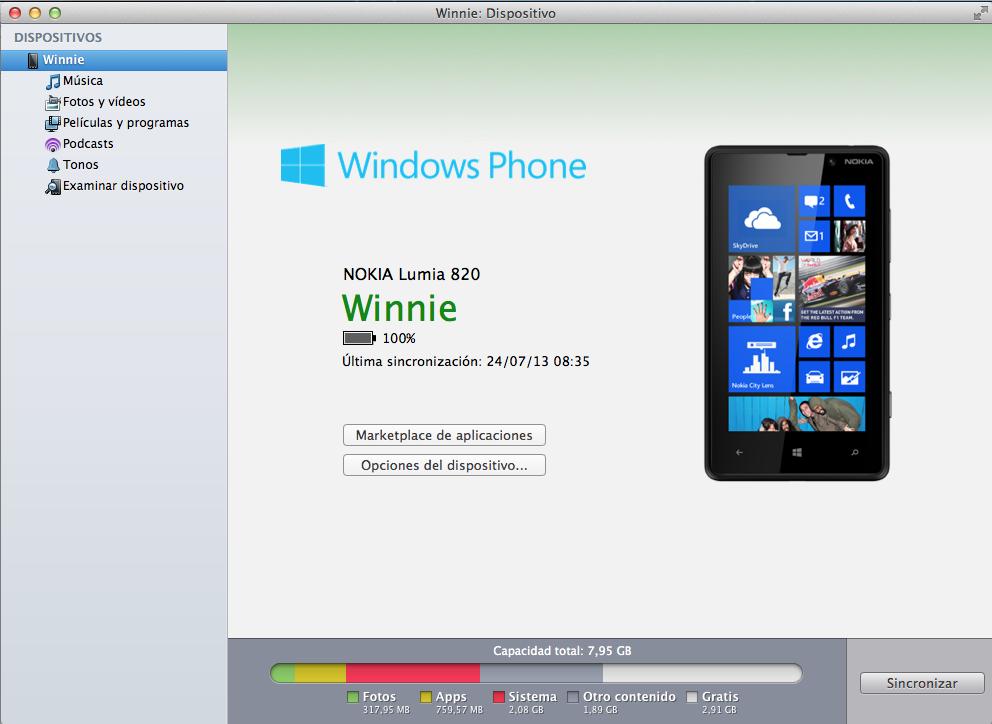The width and height of the screenshot is (992, 724).
Task: Click the phone icon beside Winnie
Action: [x=33, y=60]
